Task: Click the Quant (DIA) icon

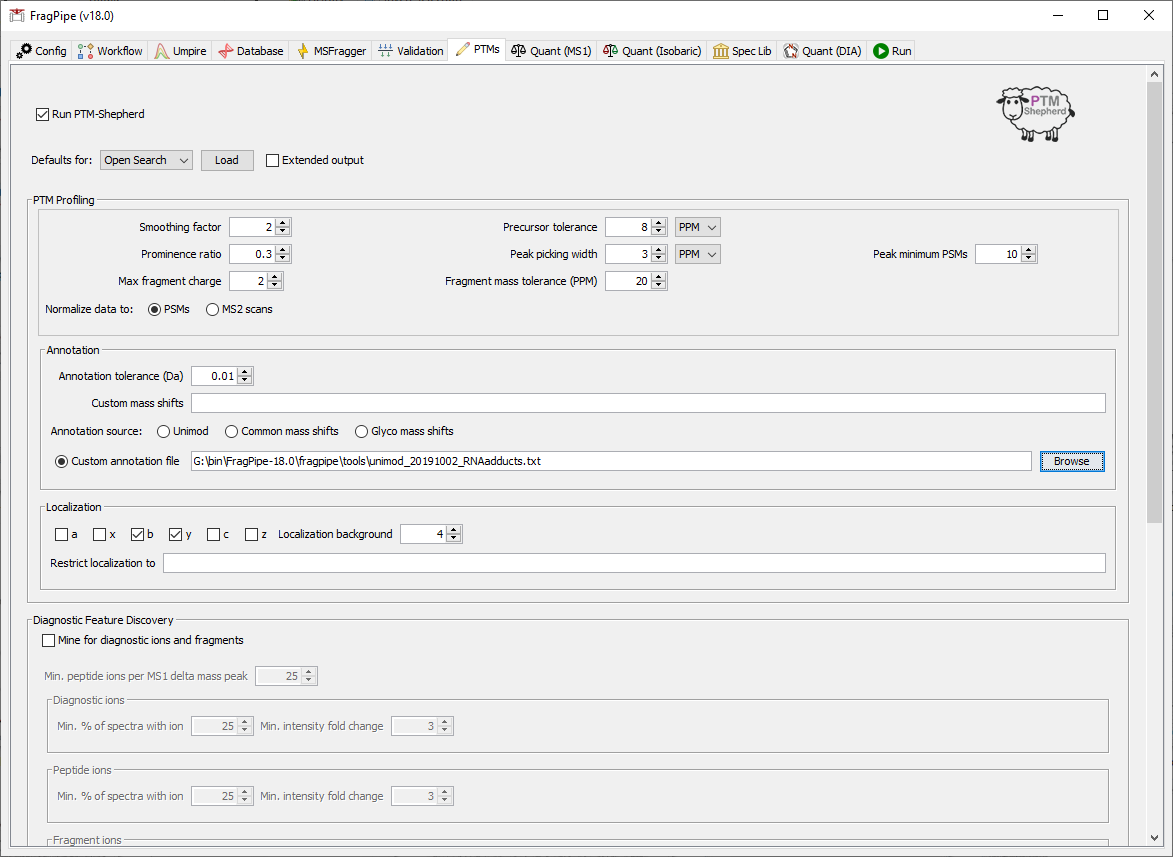Action: coord(791,51)
